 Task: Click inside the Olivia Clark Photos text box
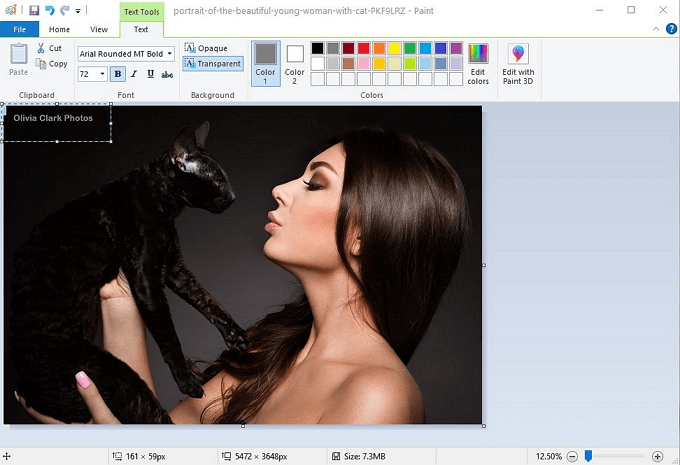click(57, 123)
